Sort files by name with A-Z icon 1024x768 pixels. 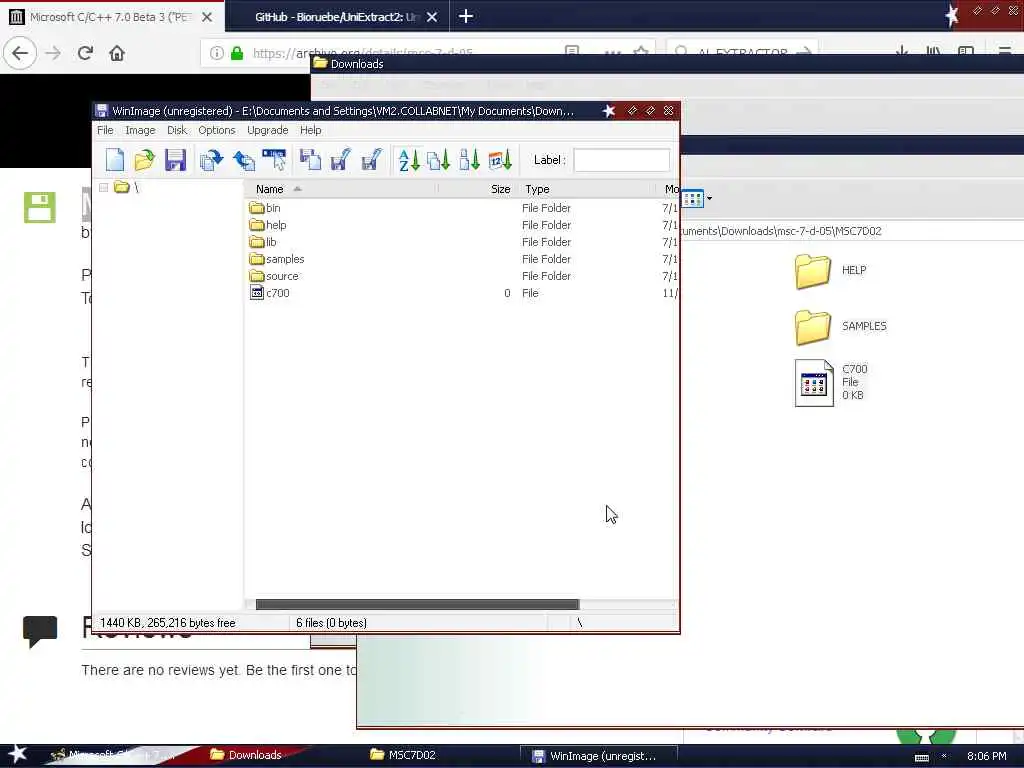pos(409,159)
